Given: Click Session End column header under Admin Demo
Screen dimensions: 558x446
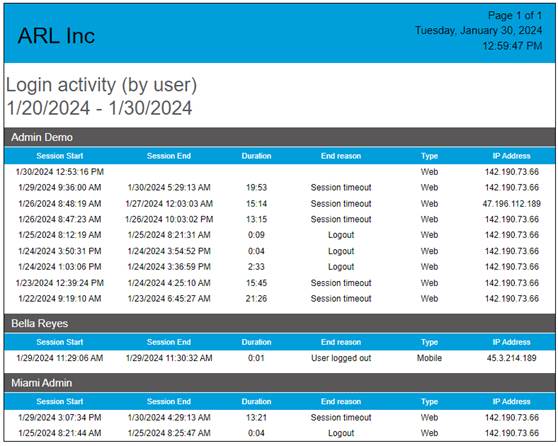Looking at the screenshot, I should (169, 156).
